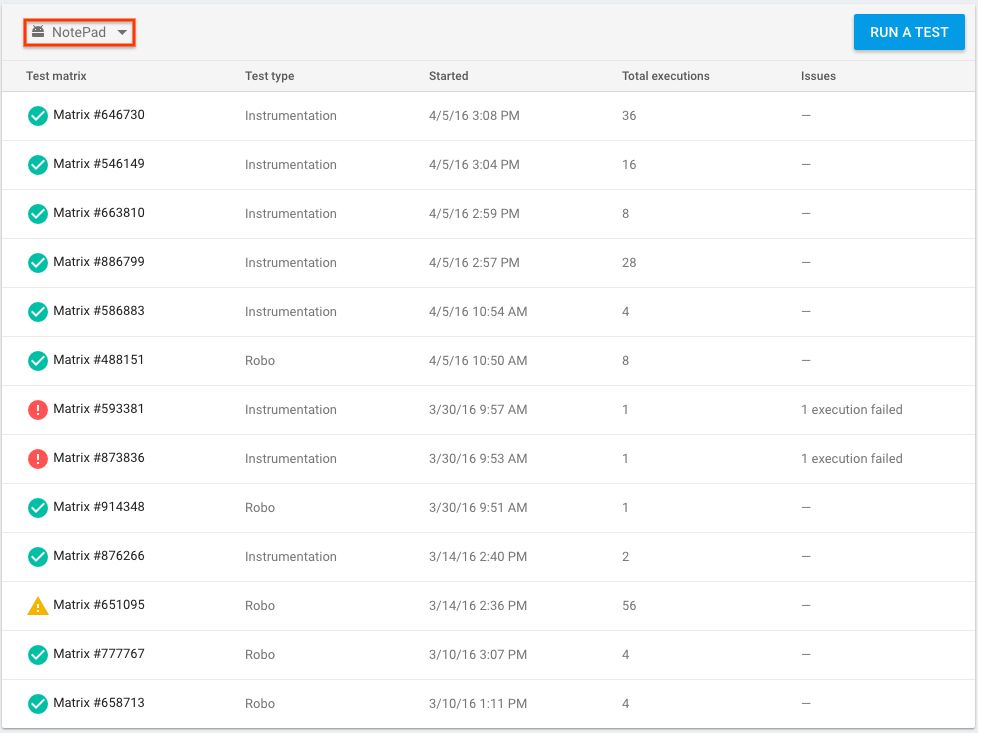Click the red error icon for Matrix #873836
The height and width of the screenshot is (736, 981).
pyautogui.click(x=38, y=459)
